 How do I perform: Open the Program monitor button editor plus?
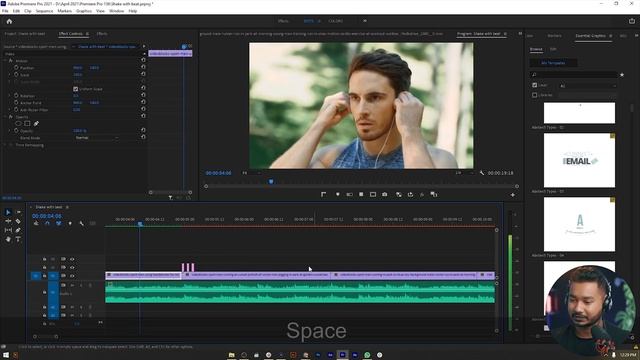[x=513, y=195]
